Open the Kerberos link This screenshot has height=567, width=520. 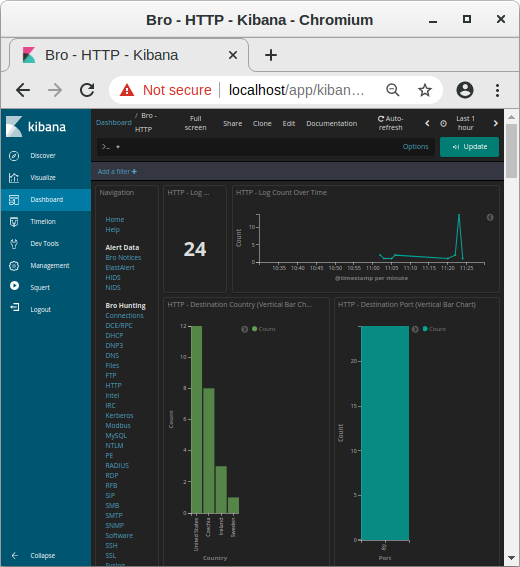119,415
